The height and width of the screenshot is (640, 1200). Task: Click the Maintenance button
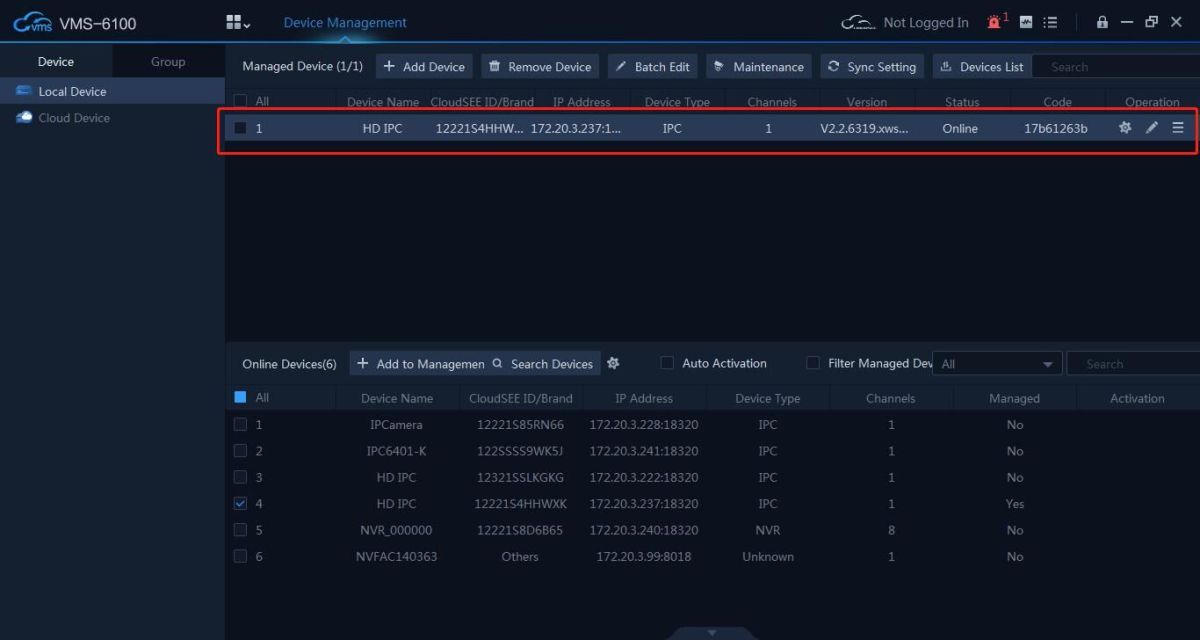pyautogui.click(x=759, y=67)
